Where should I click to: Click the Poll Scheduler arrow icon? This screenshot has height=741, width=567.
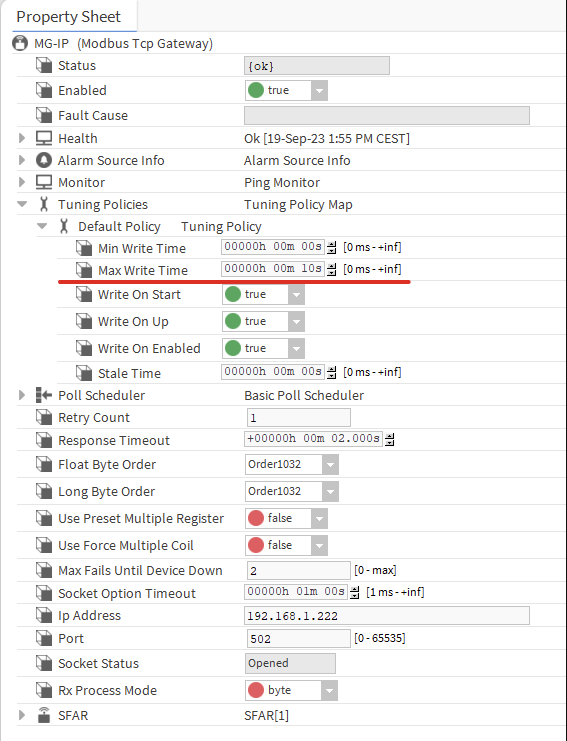tap(44, 395)
